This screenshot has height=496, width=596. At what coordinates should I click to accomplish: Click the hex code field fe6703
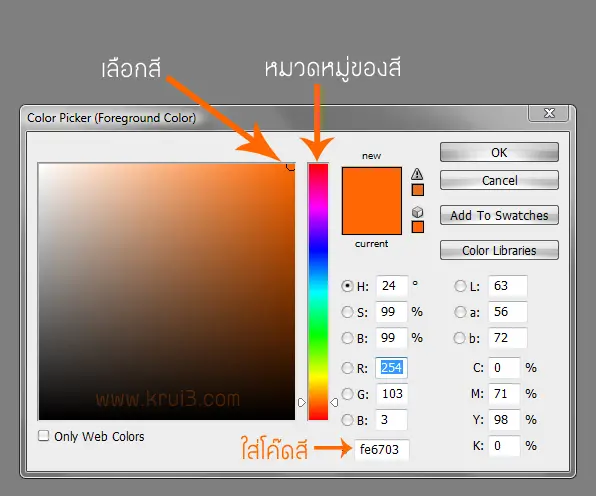[382, 450]
